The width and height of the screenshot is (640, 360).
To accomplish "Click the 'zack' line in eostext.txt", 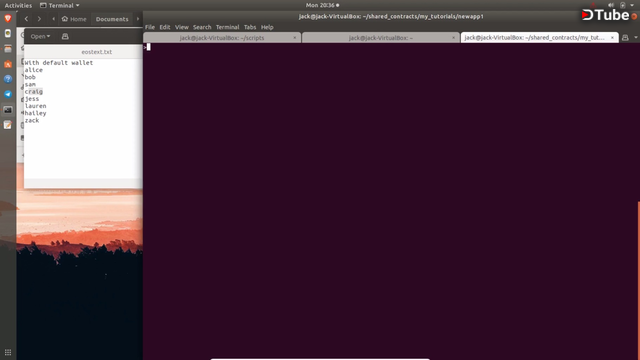I will pyautogui.click(x=32, y=120).
